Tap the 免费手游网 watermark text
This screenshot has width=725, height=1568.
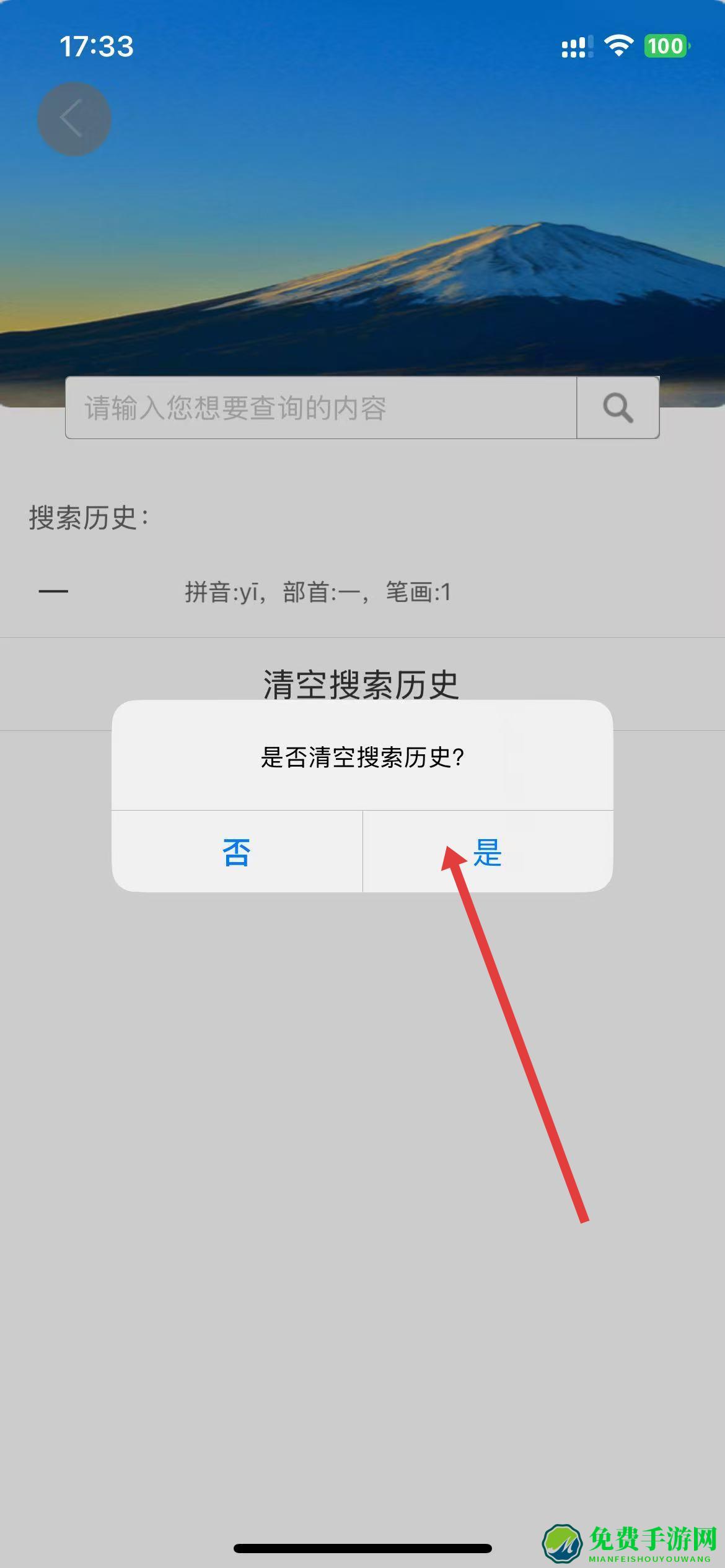(653, 1538)
